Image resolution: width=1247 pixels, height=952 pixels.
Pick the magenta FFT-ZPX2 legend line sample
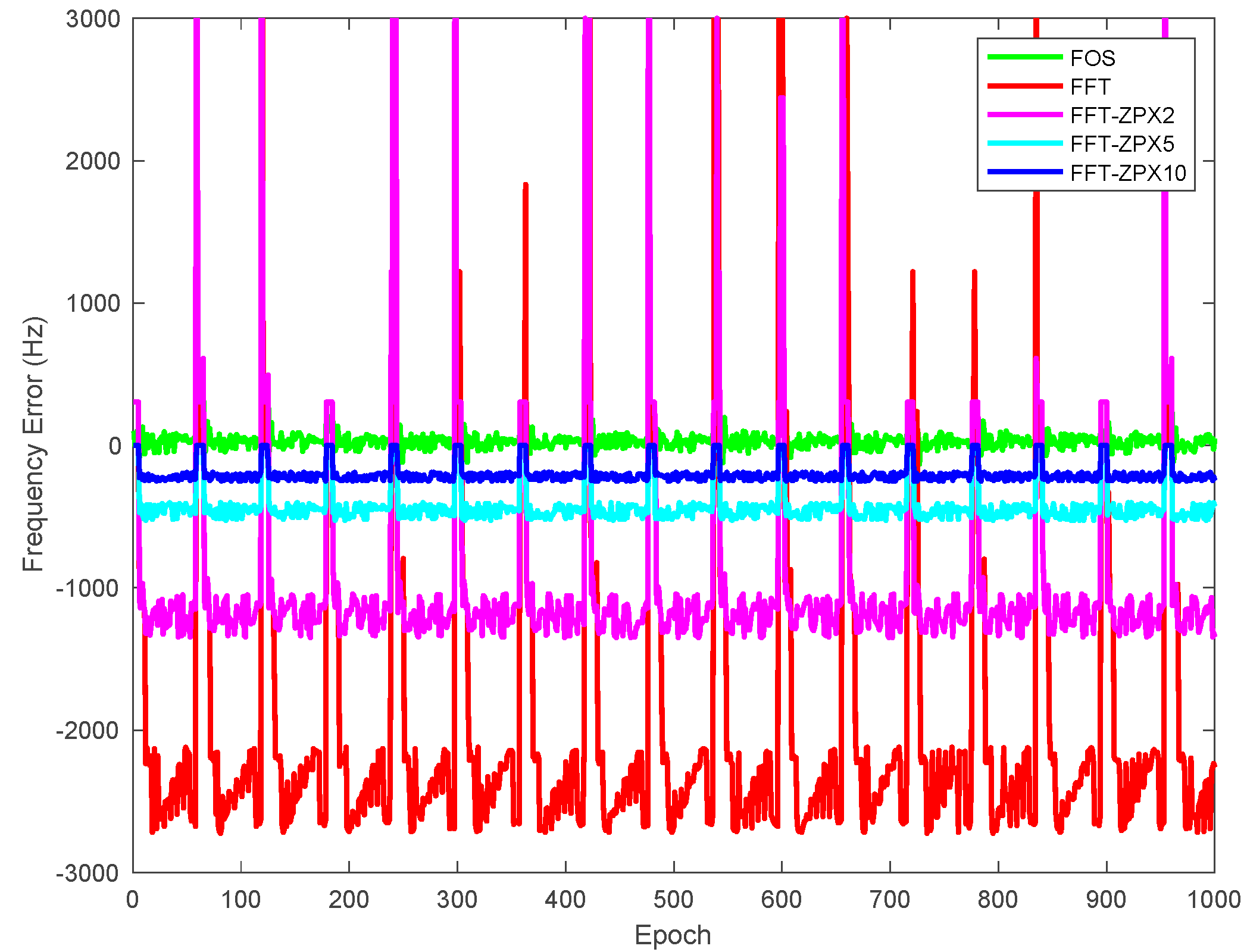point(1024,115)
